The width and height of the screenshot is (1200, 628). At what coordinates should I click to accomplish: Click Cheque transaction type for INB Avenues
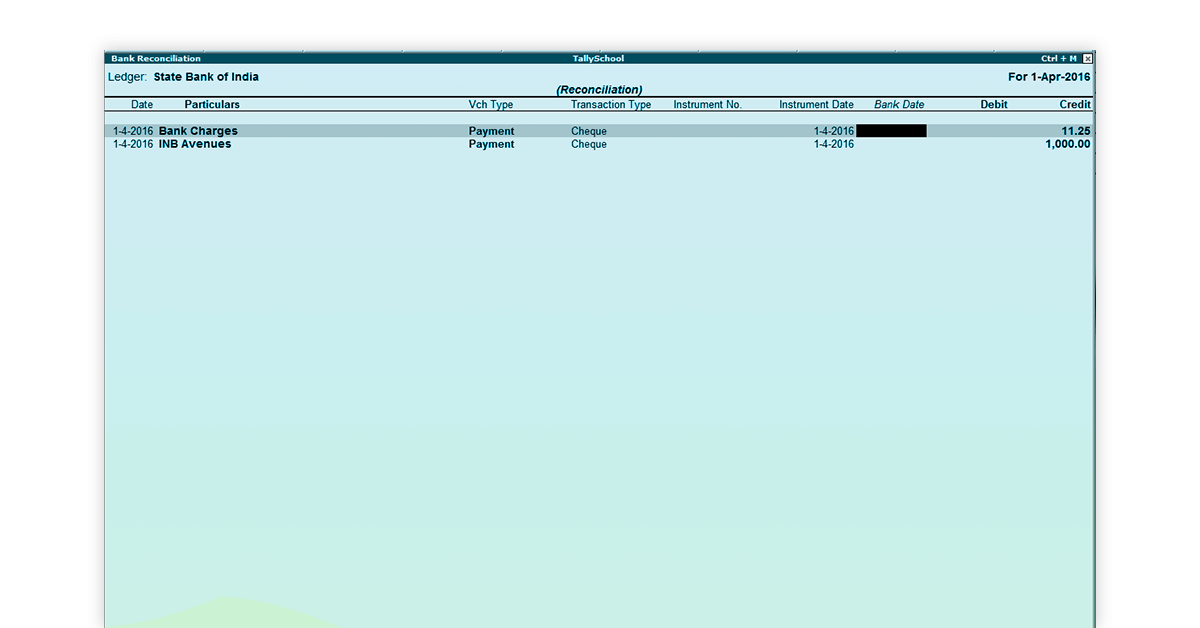589,144
